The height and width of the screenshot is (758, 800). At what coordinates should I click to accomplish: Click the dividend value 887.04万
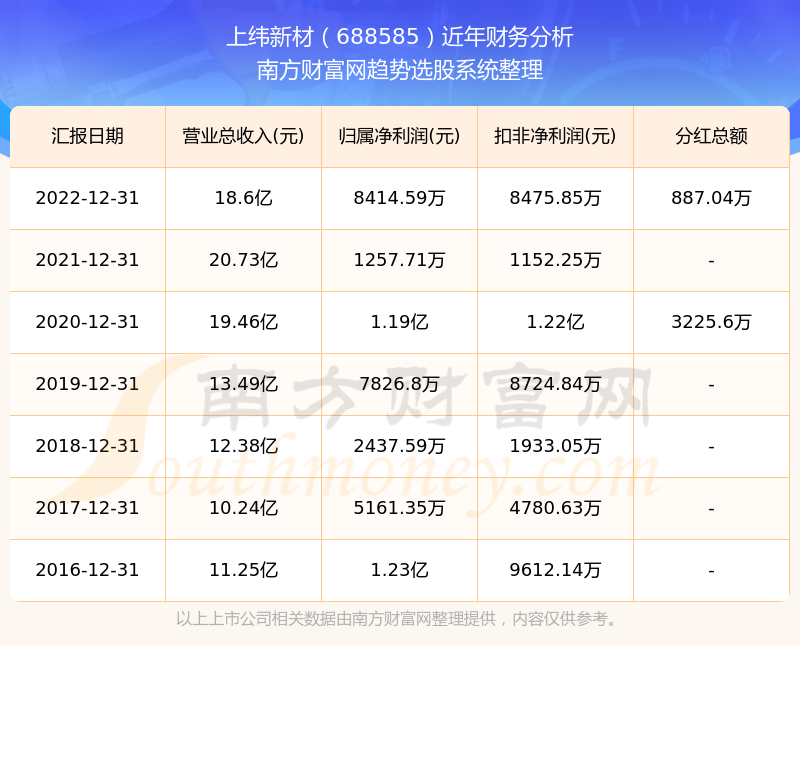711,198
